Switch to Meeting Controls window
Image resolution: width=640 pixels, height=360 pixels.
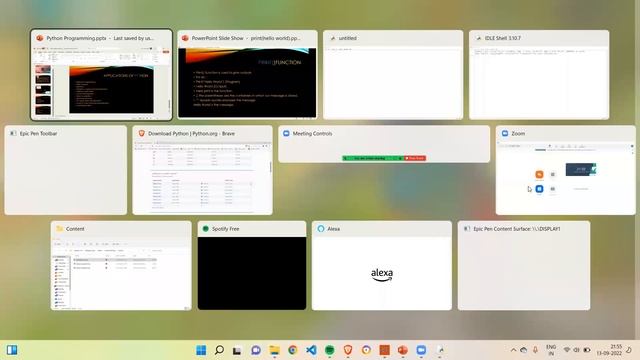pyautogui.click(x=384, y=144)
